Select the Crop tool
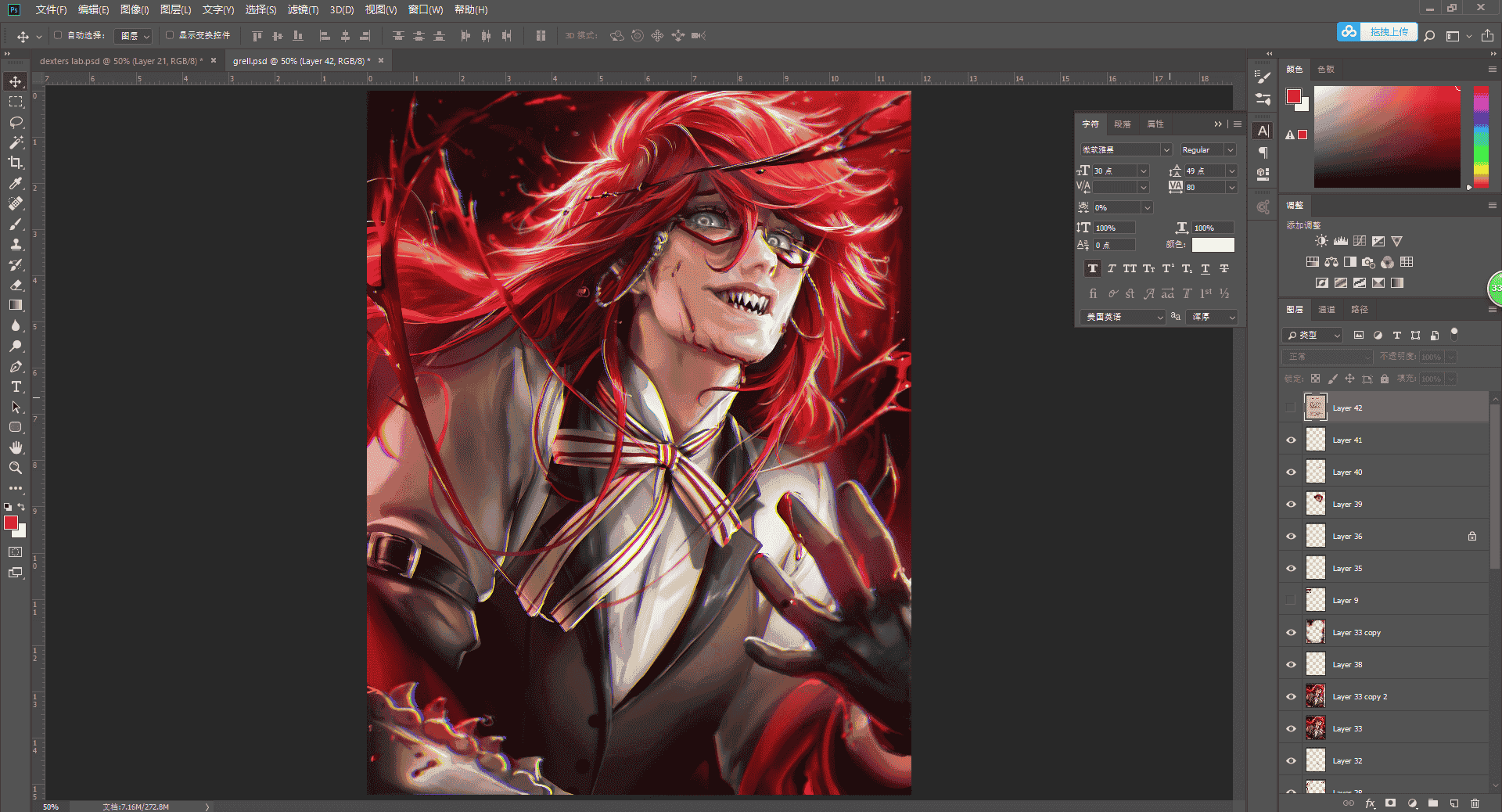 coord(16,163)
